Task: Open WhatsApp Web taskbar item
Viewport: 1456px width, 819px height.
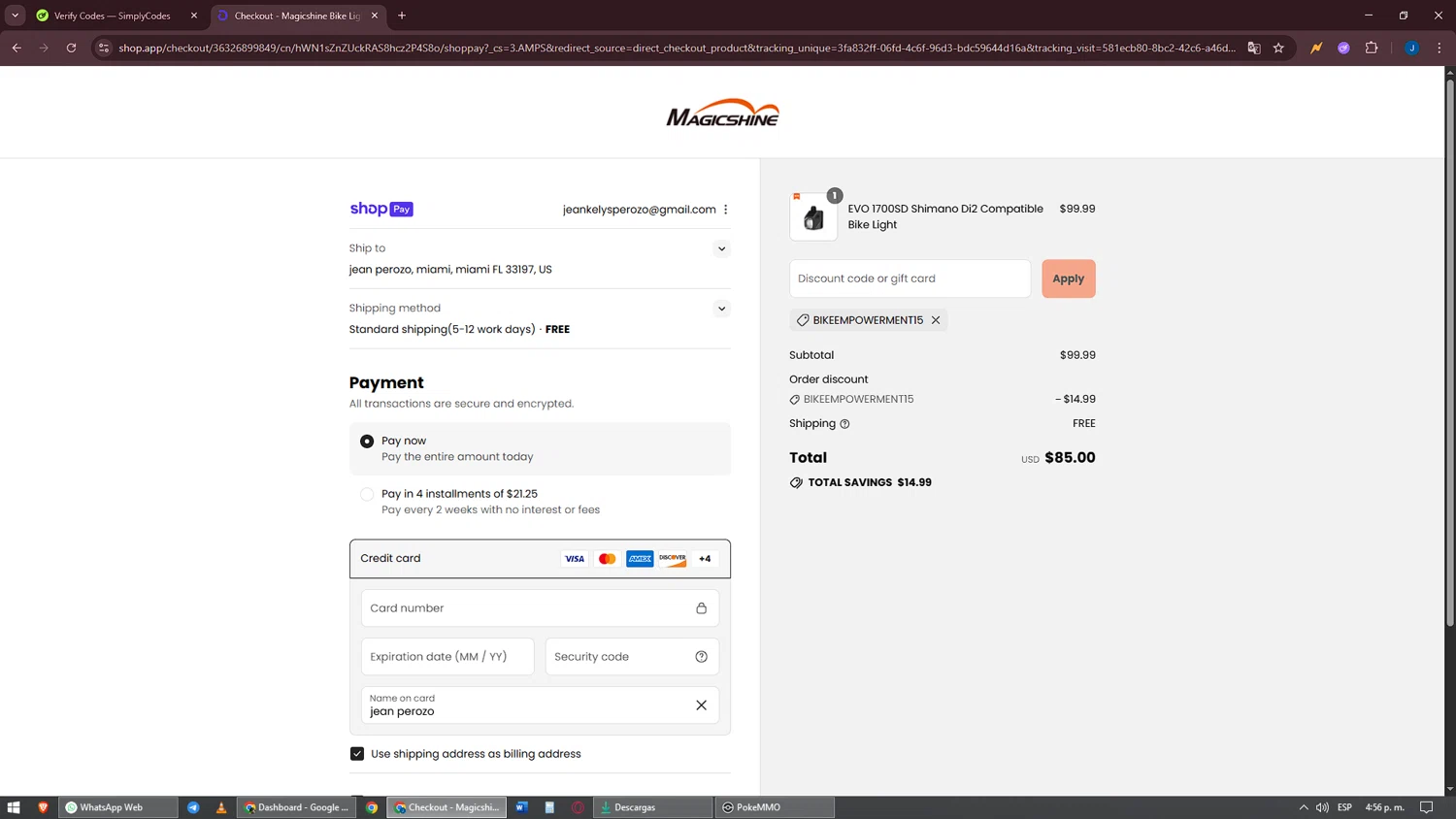Action: coord(118,807)
